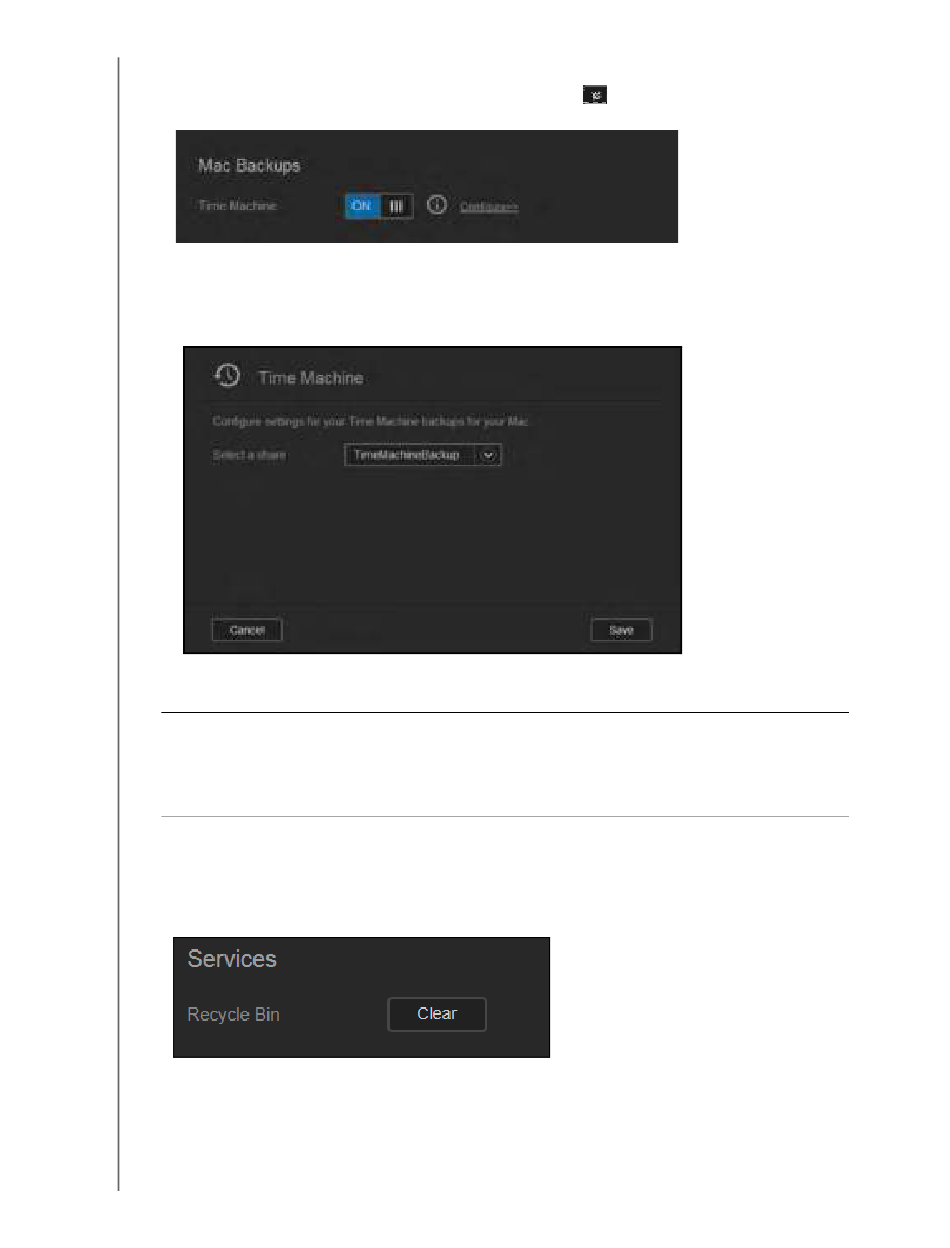This screenshot has width=950, height=1248.
Task: Click the clock icon in Time Machine dialog
Action: [x=226, y=376]
